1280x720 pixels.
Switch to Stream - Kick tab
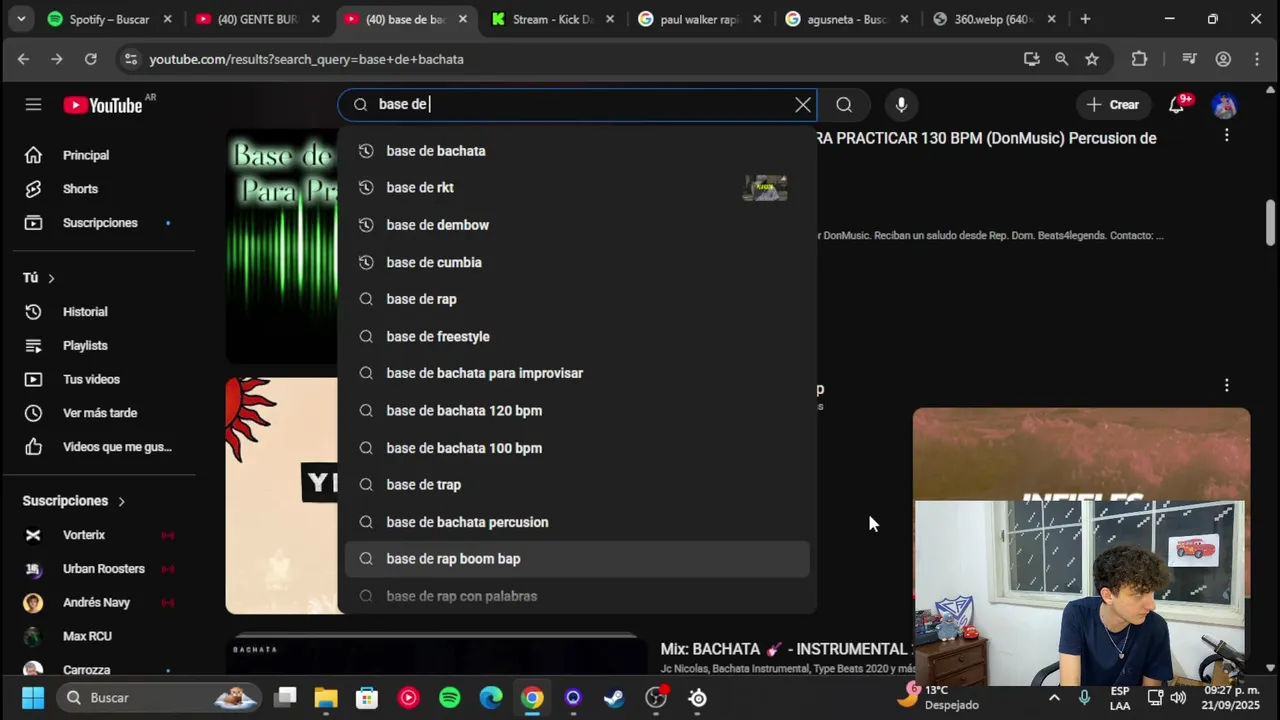click(x=552, y=19)
